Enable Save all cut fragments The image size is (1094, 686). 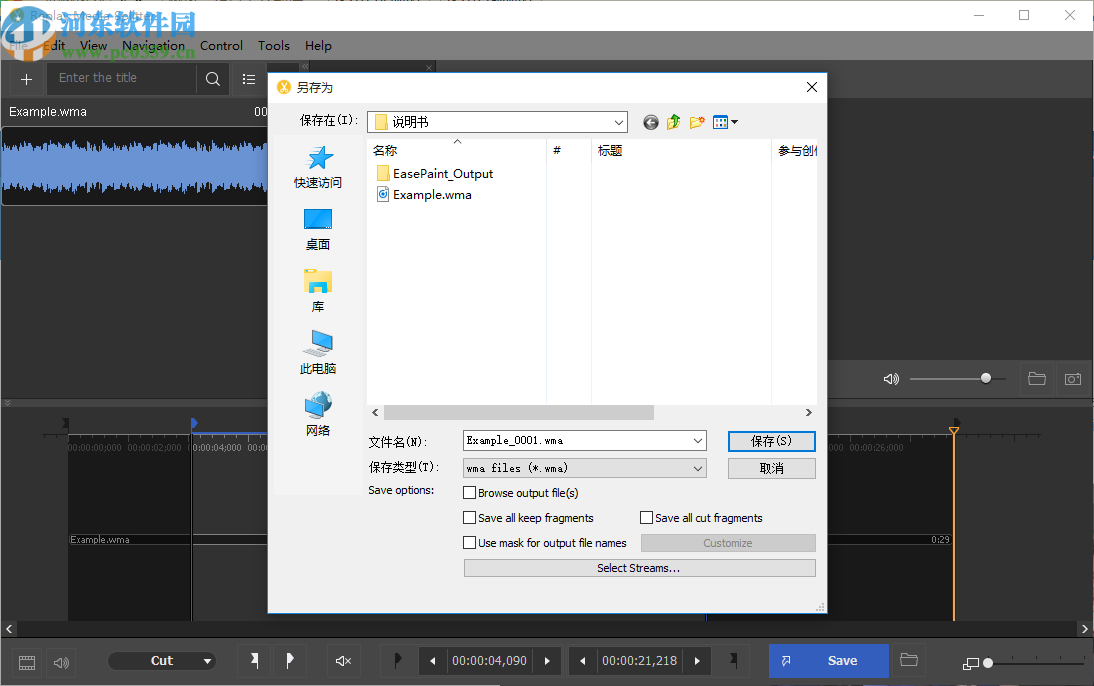646,517
